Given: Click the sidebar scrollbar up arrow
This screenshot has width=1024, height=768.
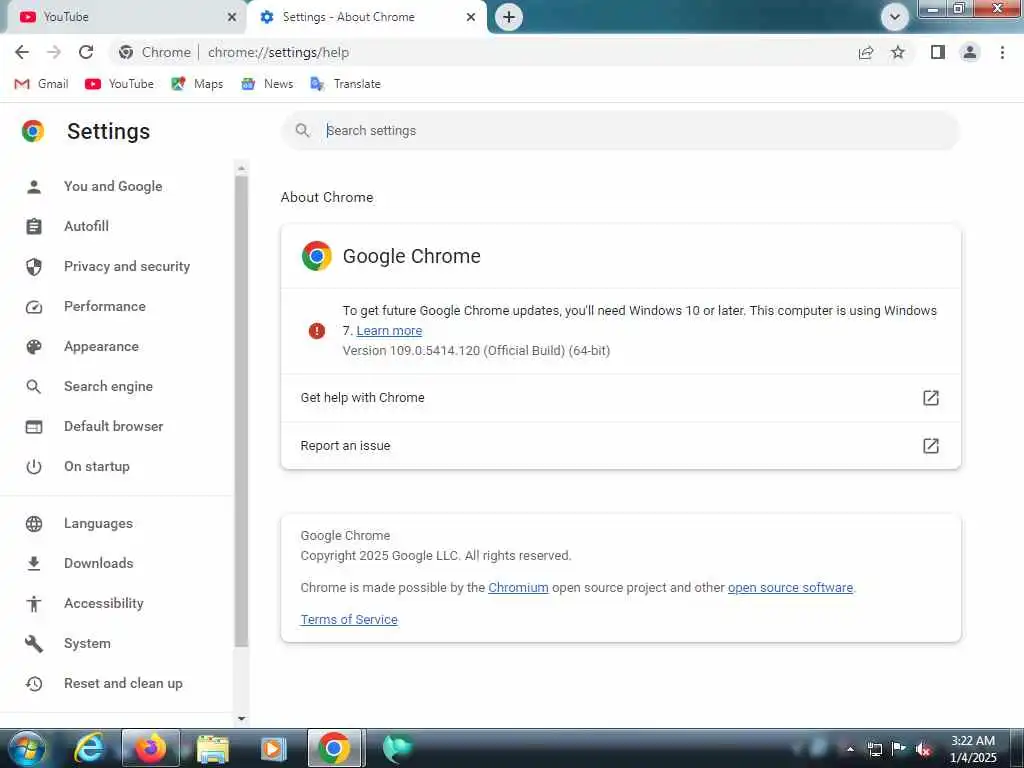Looking at the screenshot, I should point(242,168).
